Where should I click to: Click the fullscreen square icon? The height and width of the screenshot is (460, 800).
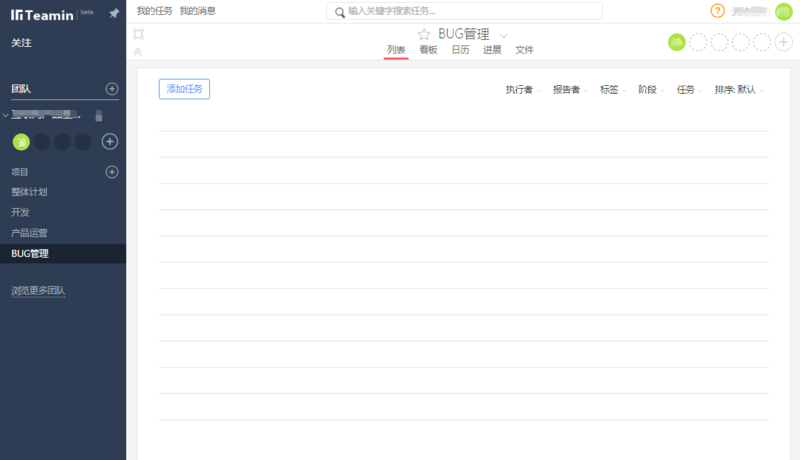pos(138,34)
